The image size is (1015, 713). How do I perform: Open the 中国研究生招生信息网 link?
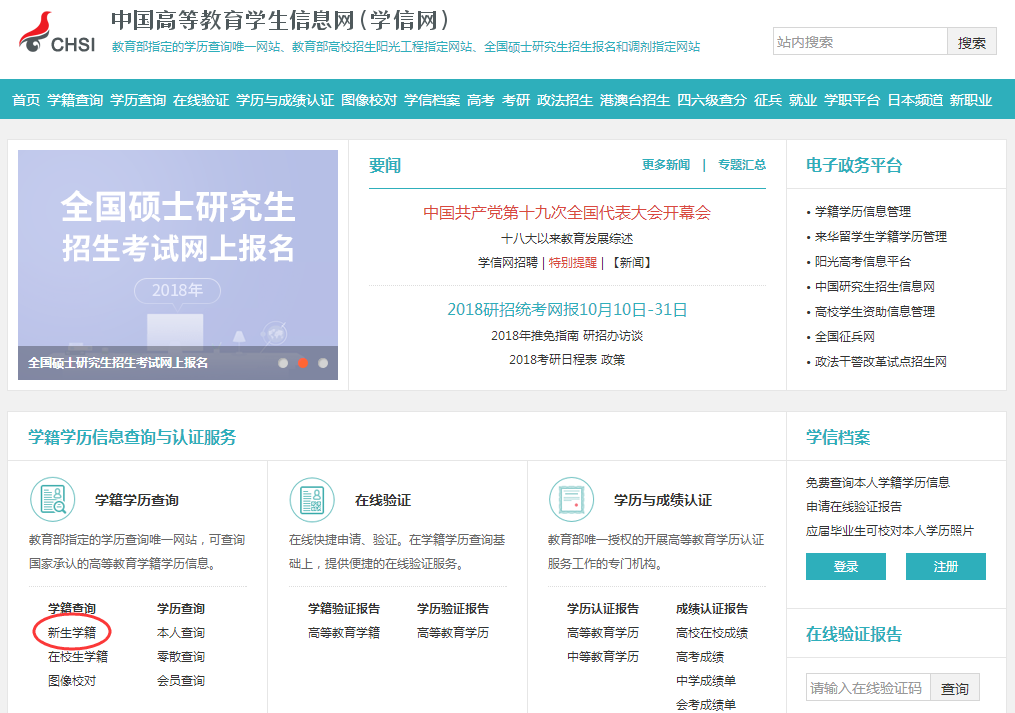pyautogui.click(x=875, y=287)
